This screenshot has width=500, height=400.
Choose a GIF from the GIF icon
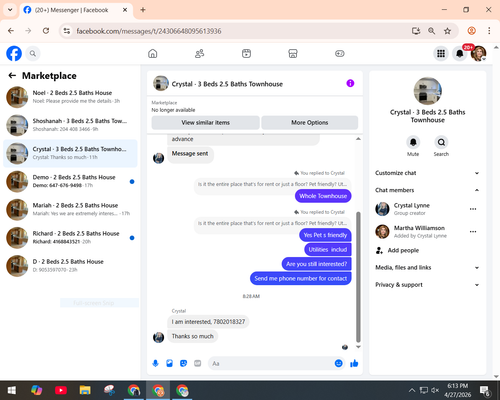click(198, 363)
